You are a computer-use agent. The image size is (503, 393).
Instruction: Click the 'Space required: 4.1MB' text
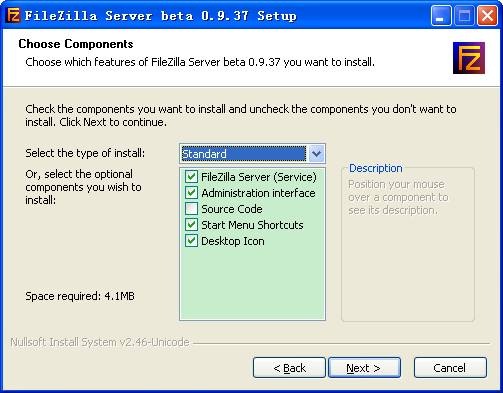tap(80, 296)
